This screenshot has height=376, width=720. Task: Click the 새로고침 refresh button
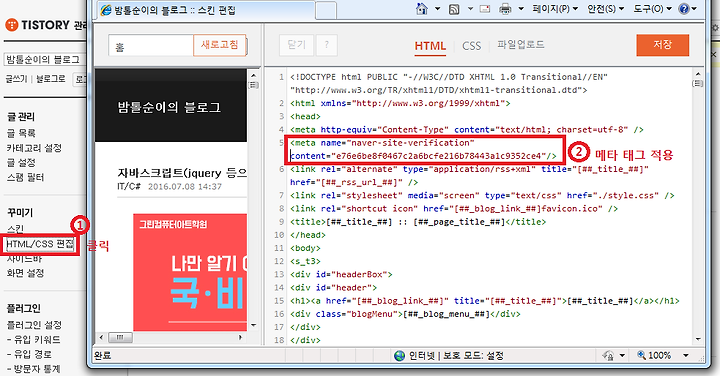click(x=219, y=45)
